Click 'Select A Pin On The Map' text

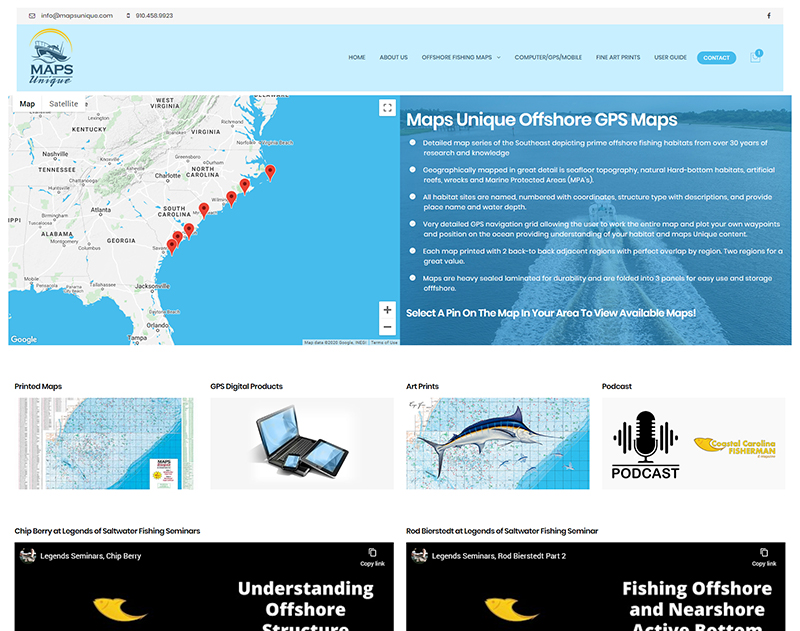point(551,313)
